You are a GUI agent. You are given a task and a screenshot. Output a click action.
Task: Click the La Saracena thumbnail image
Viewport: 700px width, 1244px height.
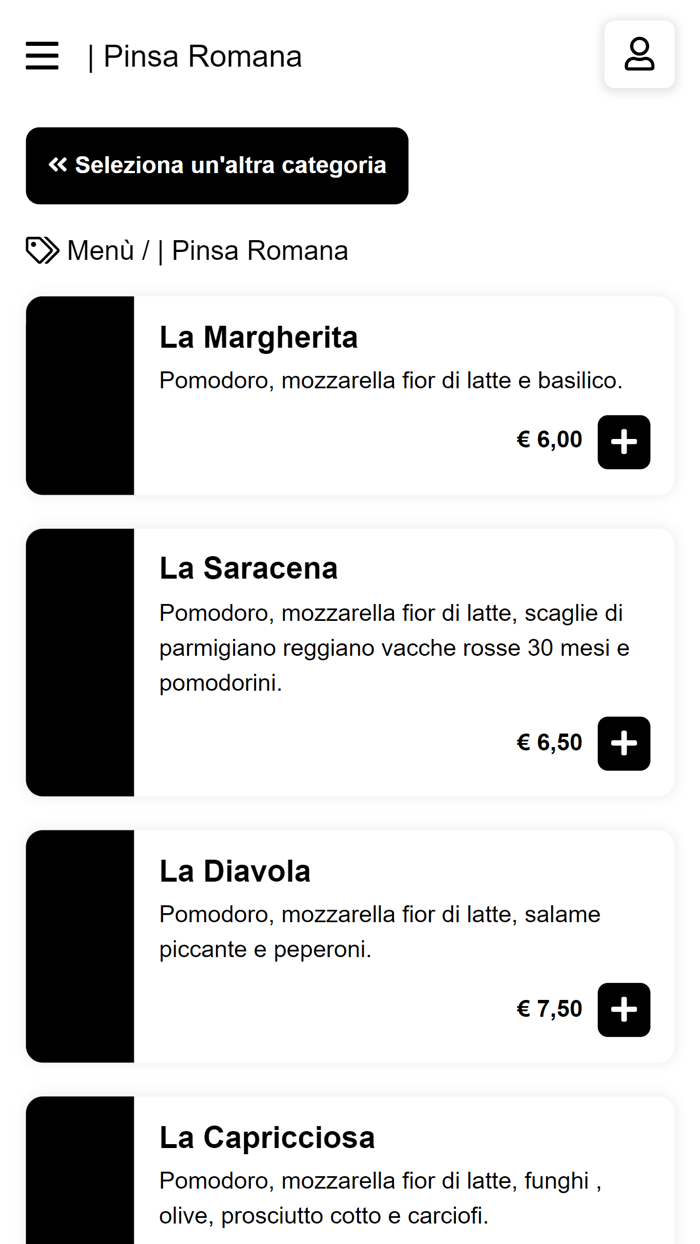tap(80, 661)
